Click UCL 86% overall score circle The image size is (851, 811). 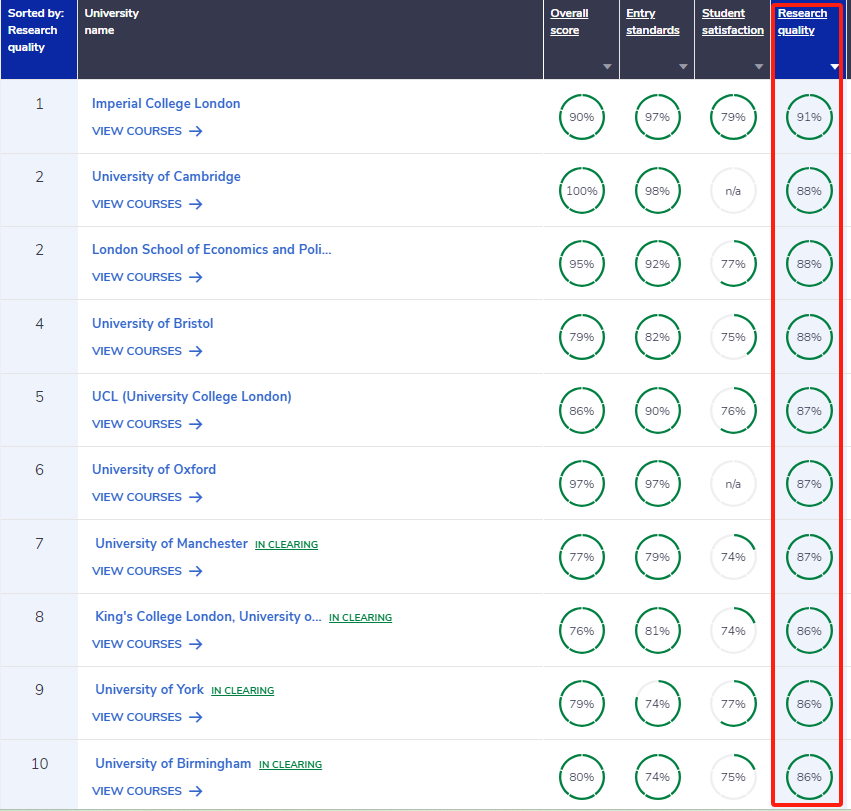(x=582, y=410)
